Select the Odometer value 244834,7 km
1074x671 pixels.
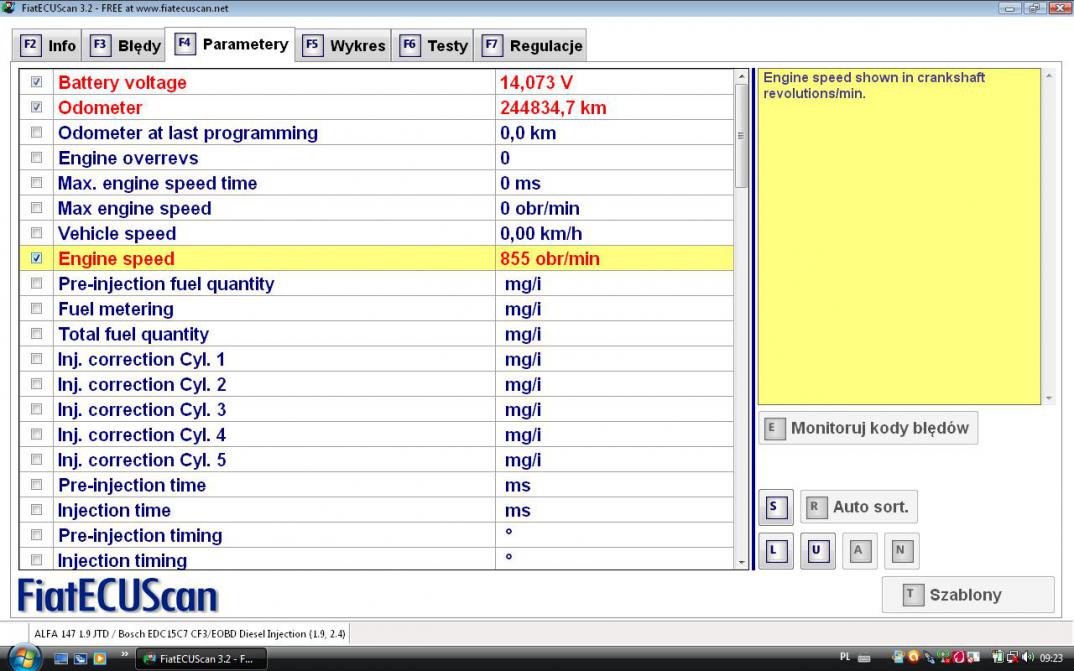(553, 108)
